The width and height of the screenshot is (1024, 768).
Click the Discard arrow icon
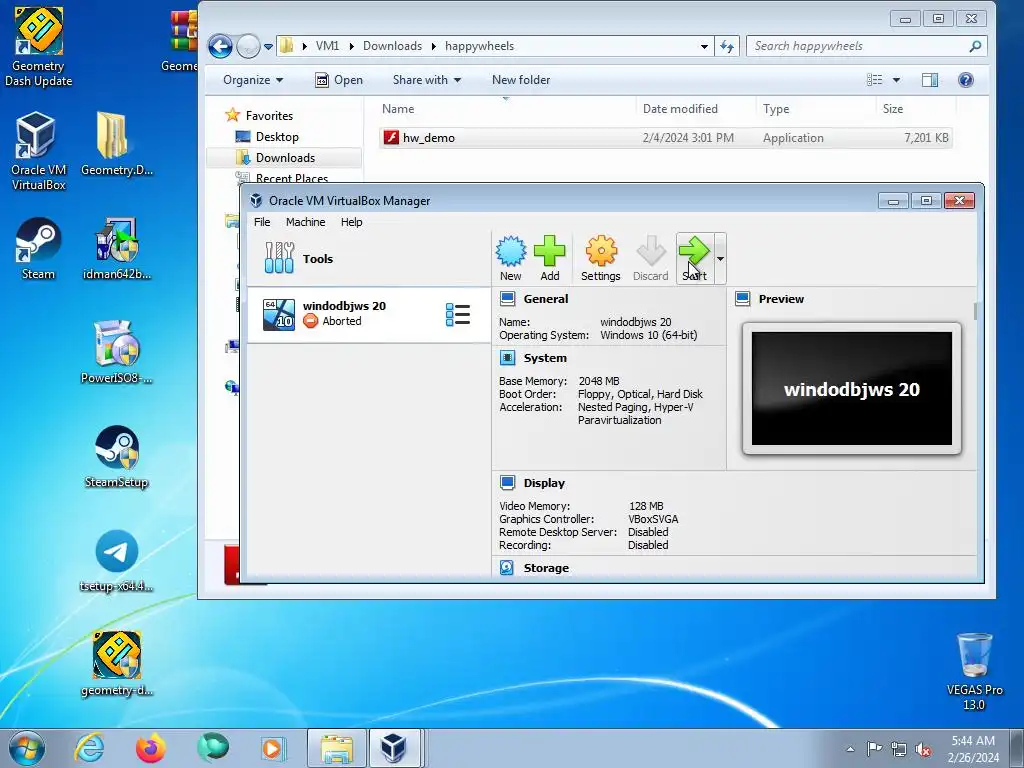(x=650, y=258)
